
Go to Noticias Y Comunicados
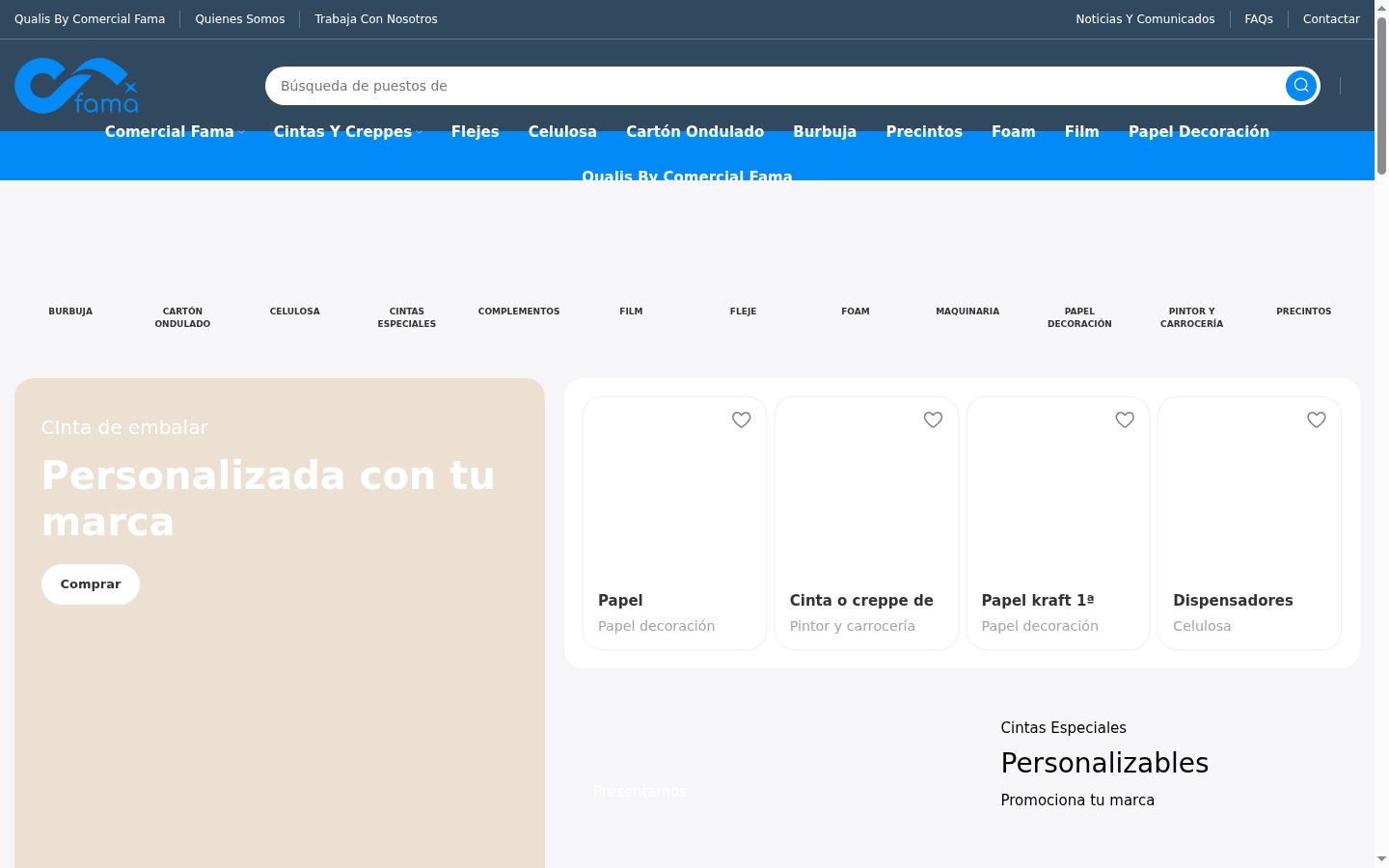1145,19
